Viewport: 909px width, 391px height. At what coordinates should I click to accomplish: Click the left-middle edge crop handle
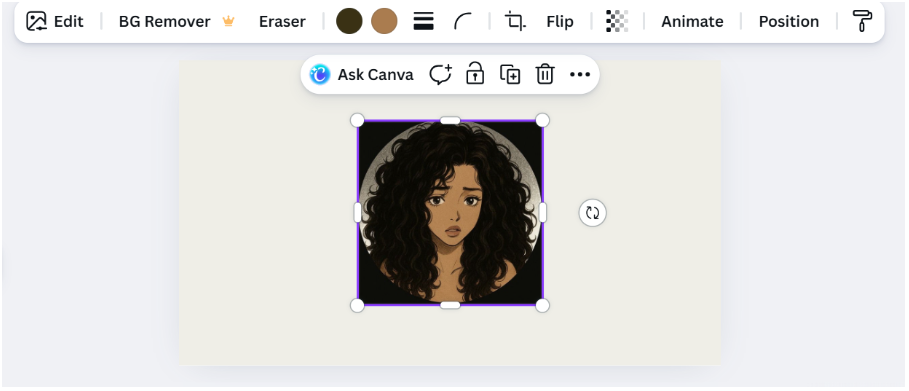358,212
